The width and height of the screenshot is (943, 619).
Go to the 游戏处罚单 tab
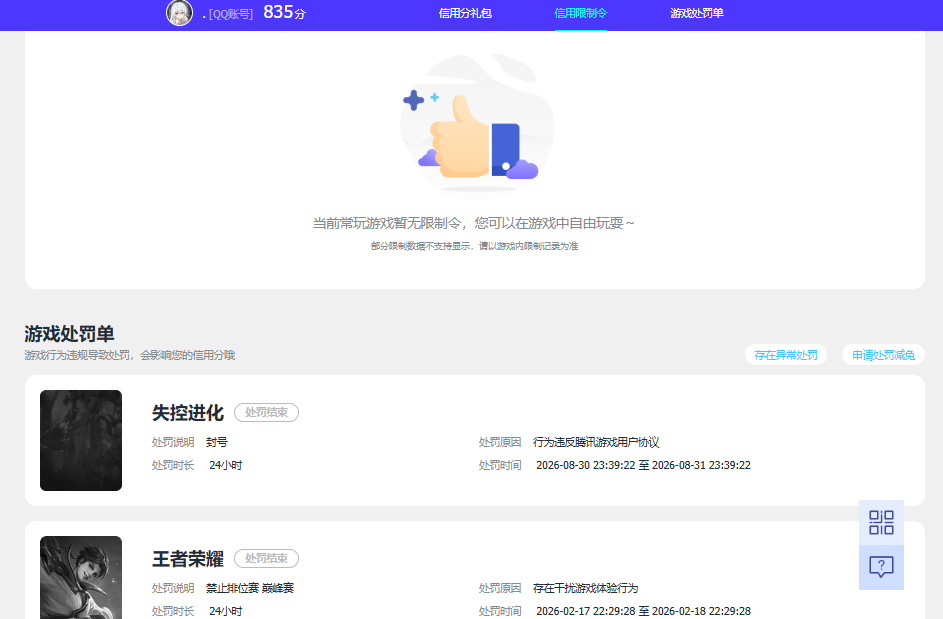point(696,13)
